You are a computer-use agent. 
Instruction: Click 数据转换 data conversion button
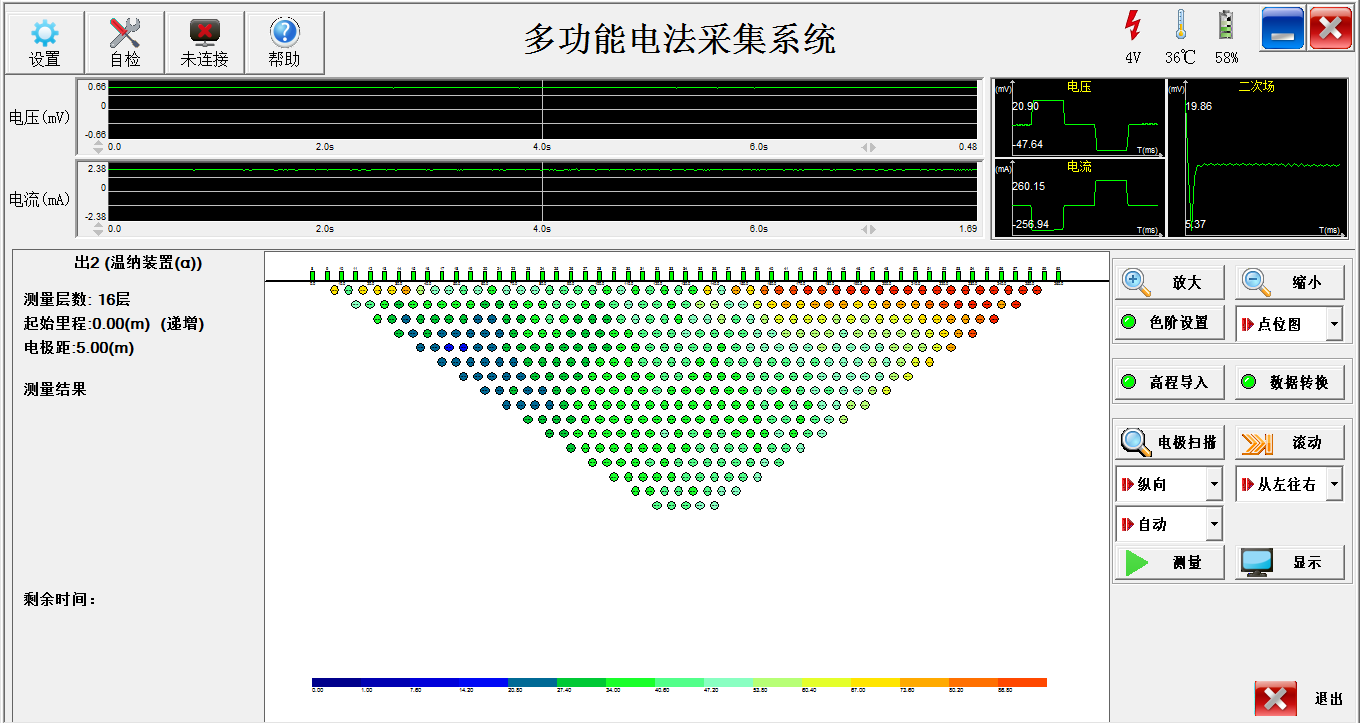pyautogui.click(x=1289, y=382)
